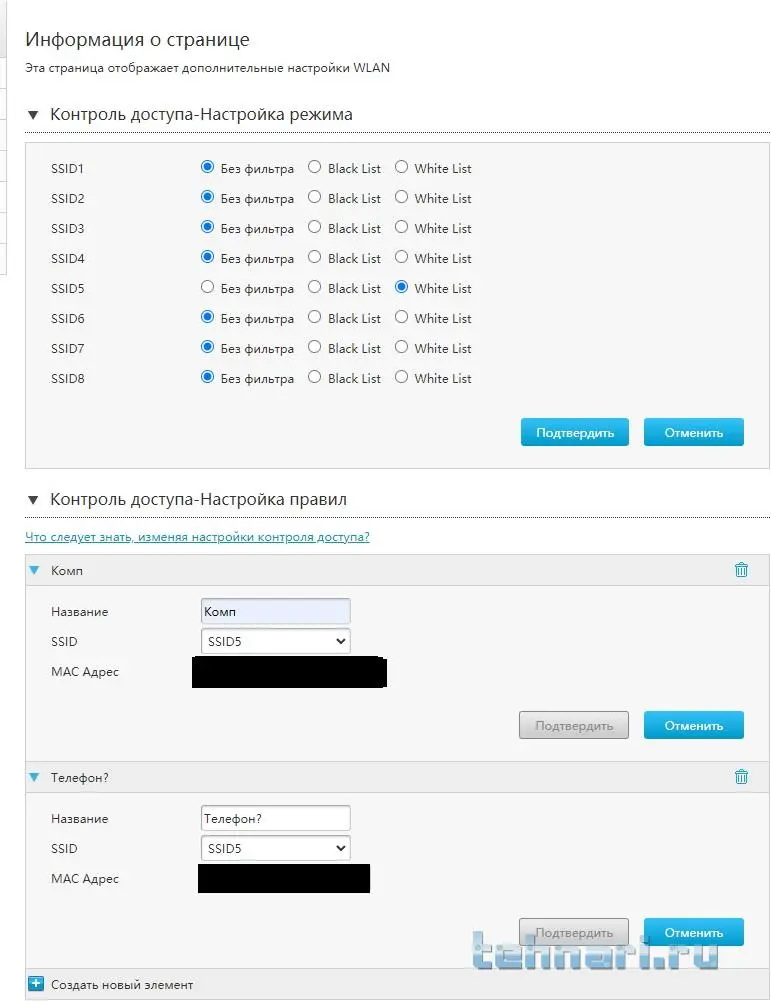Click Отменить in the Комп rule
Screen dimensions: 771x1002
pos(694,725)
